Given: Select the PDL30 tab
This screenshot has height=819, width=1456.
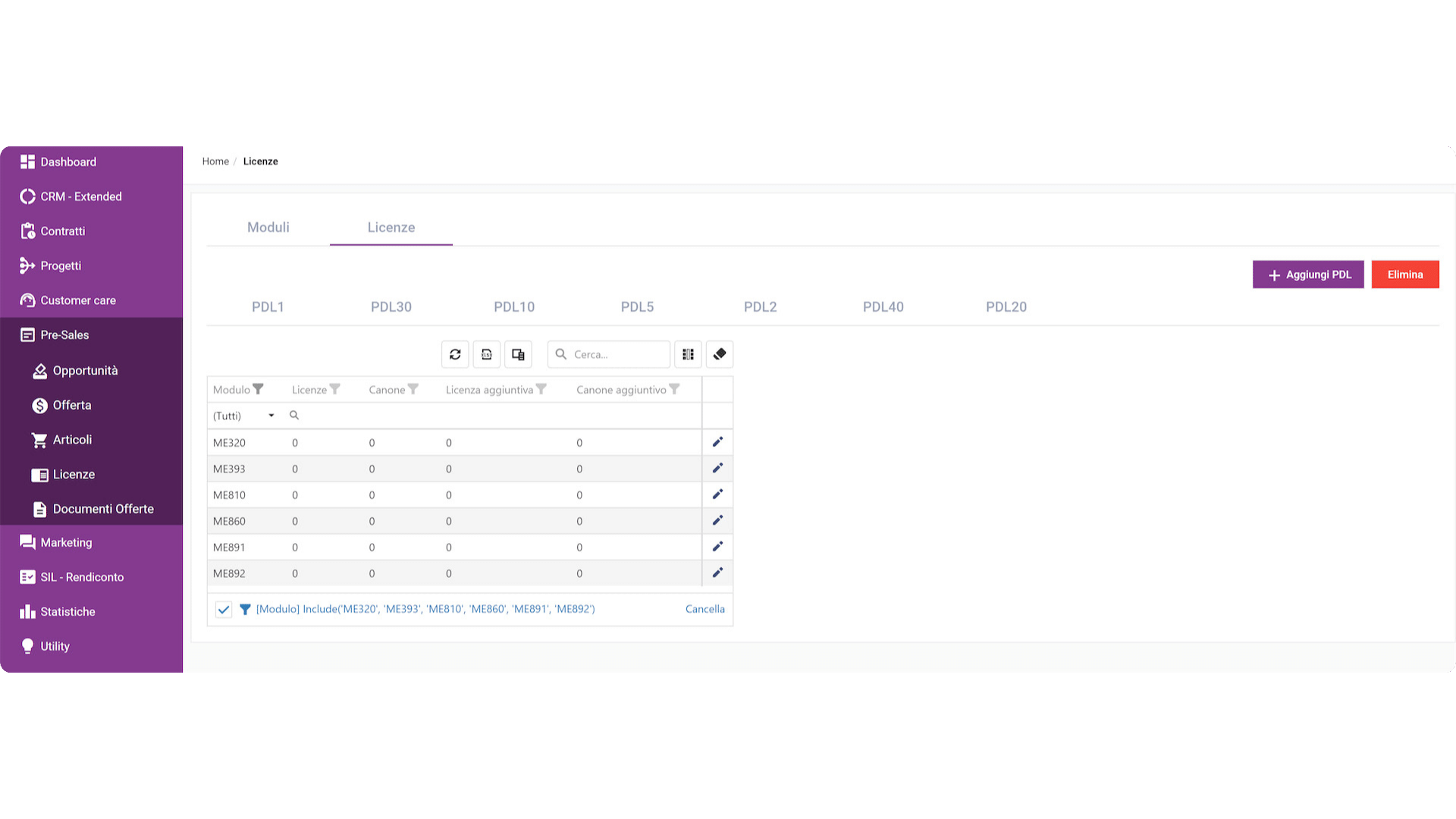Looking at the screenshot, I should (391, 307).
